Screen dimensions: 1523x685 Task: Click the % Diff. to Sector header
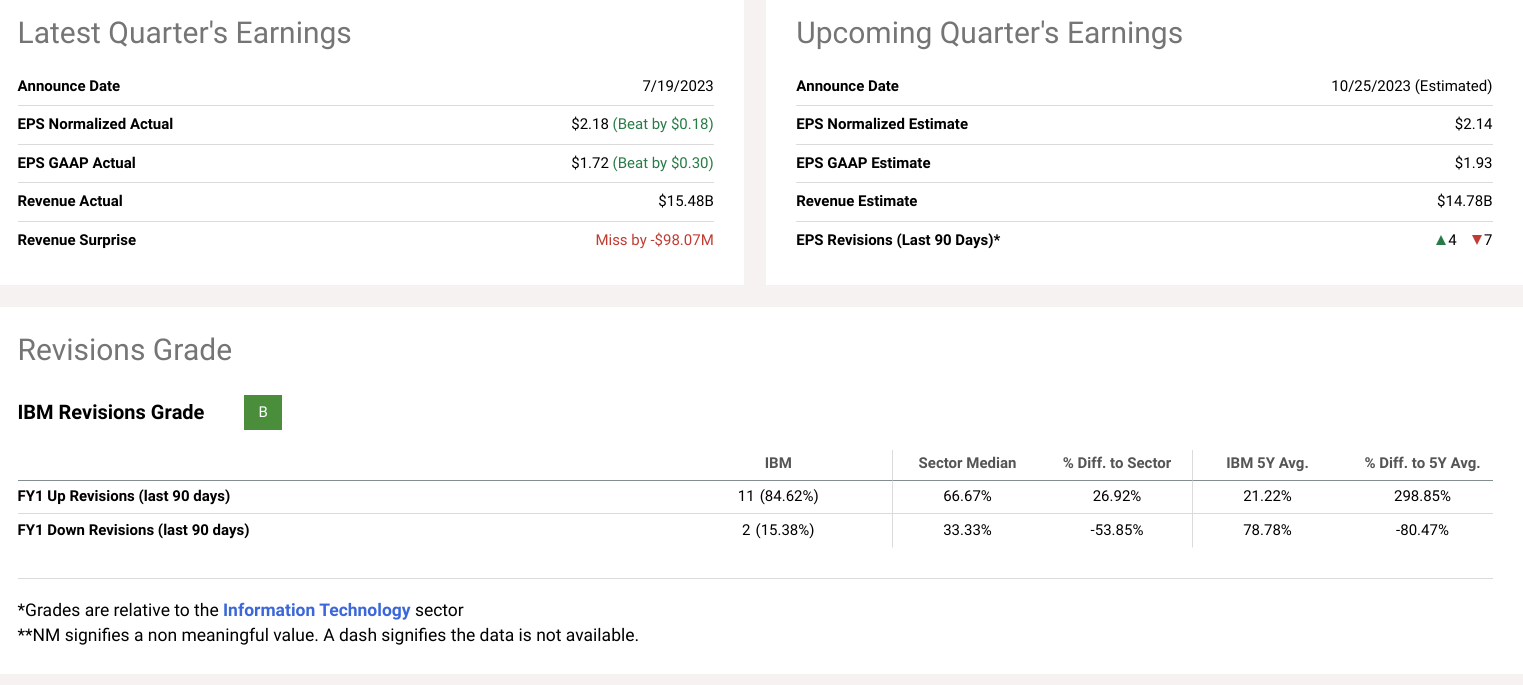tap(1117, 463)
